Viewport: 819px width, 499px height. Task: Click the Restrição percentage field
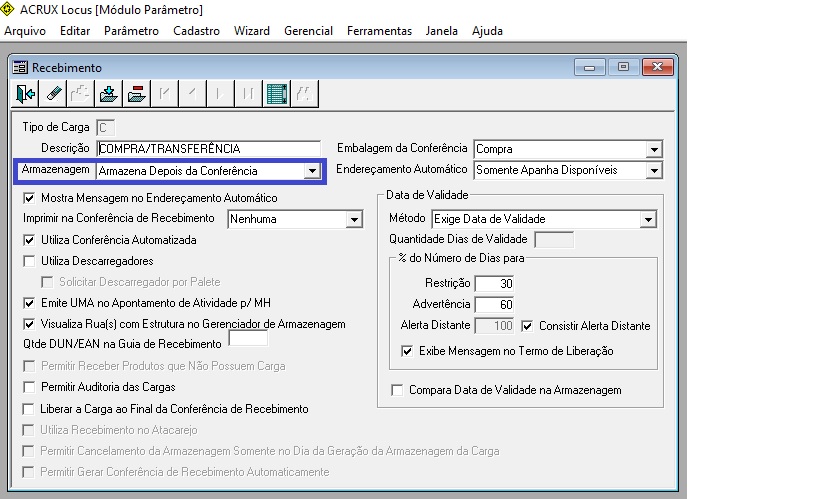[x=494, y=284]
